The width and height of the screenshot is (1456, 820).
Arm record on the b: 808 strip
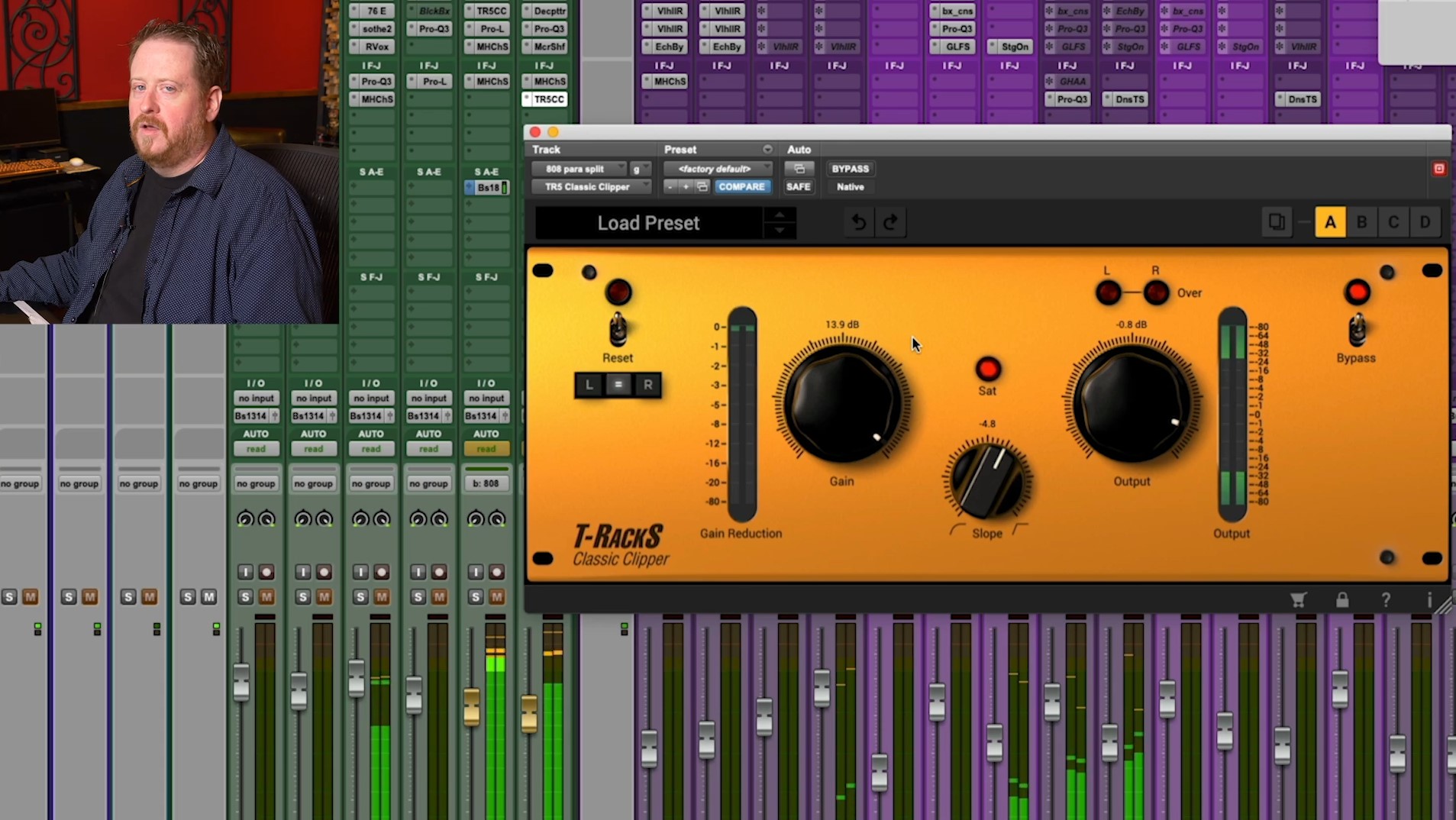[x=496, y=572]
